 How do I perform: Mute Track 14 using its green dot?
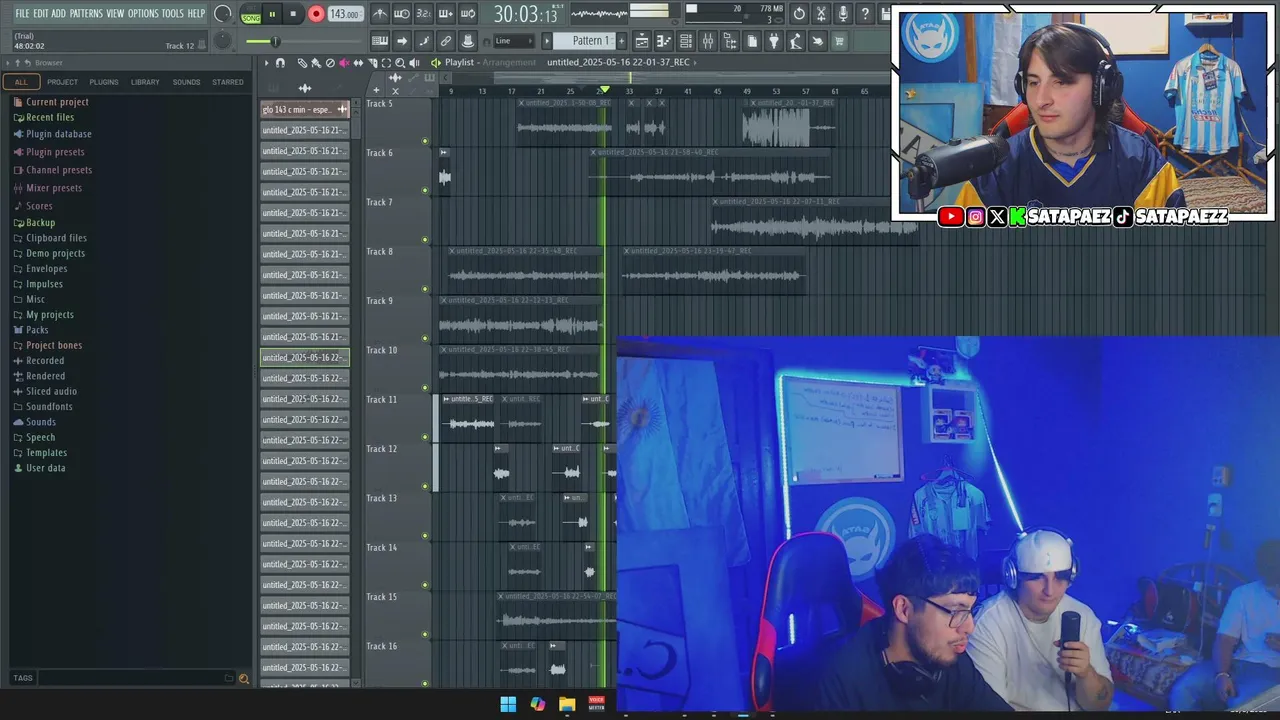(x=425, y=585)
